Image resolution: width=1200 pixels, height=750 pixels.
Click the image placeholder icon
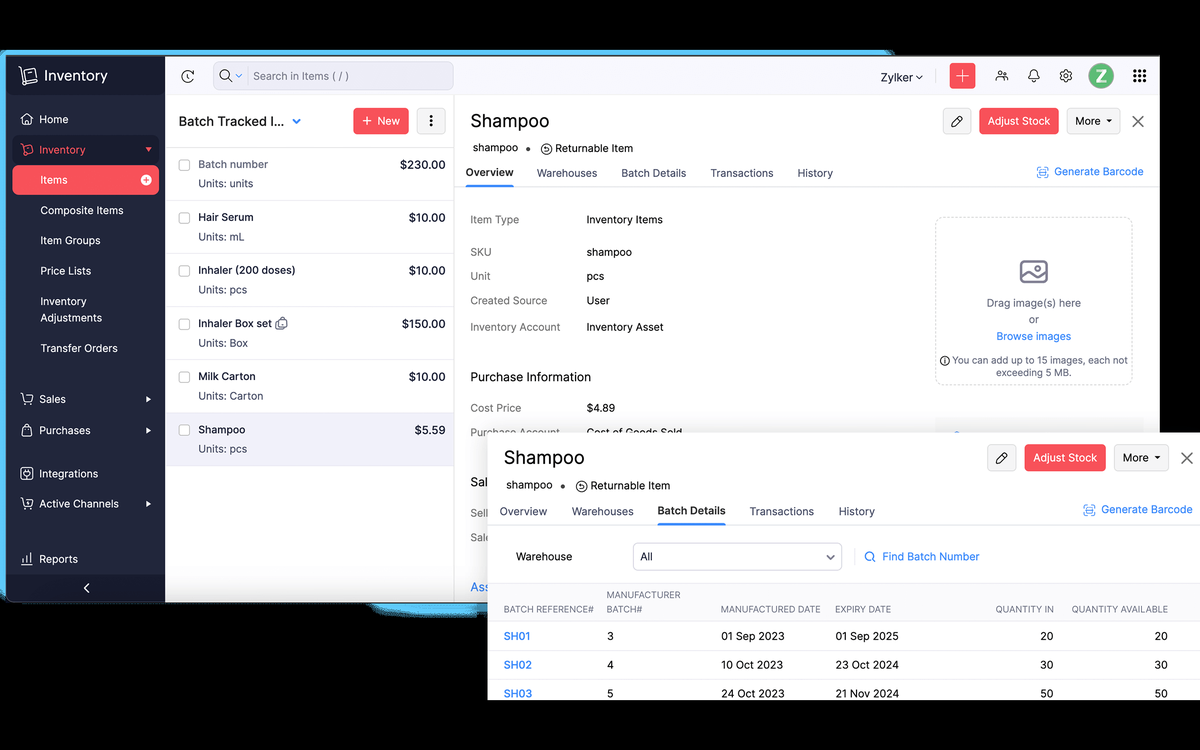point(1034,271)
